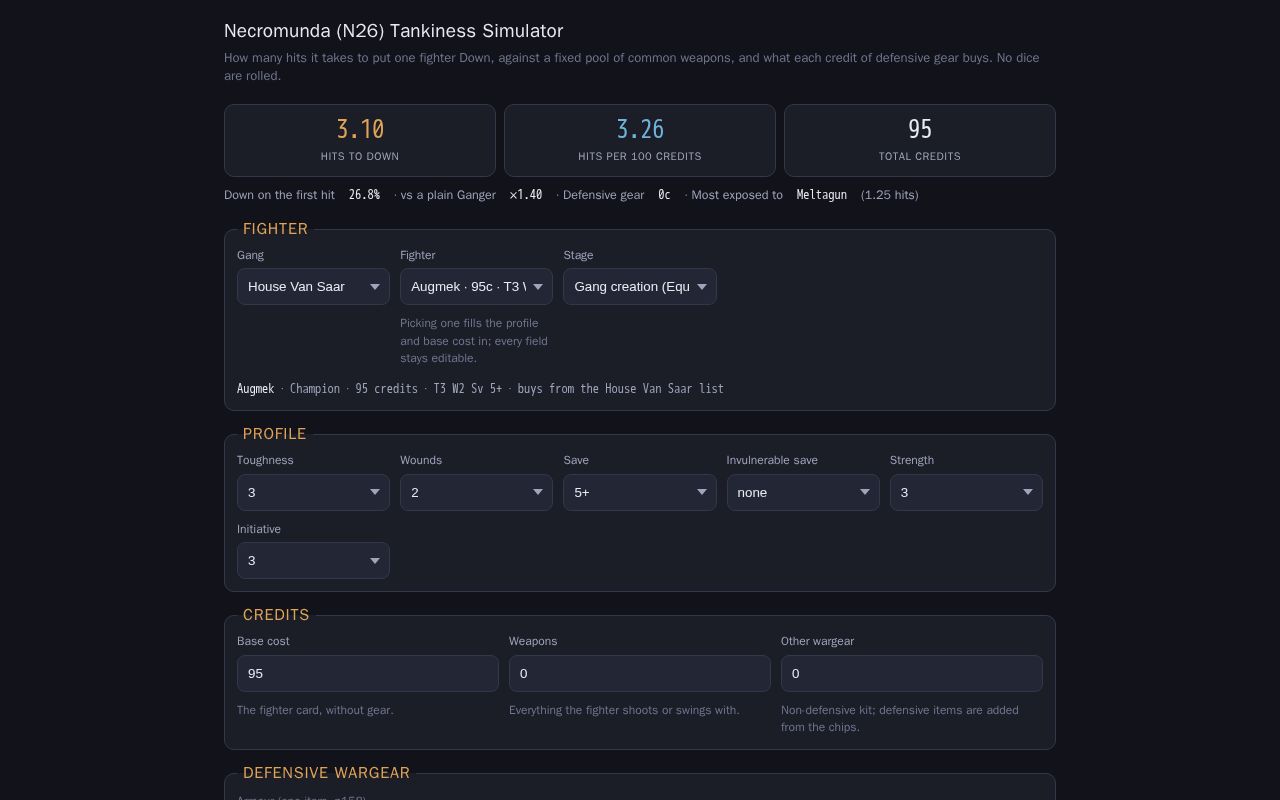Click the Weapons credits input field
This screenshot has width=1280, height=800.
640,673
